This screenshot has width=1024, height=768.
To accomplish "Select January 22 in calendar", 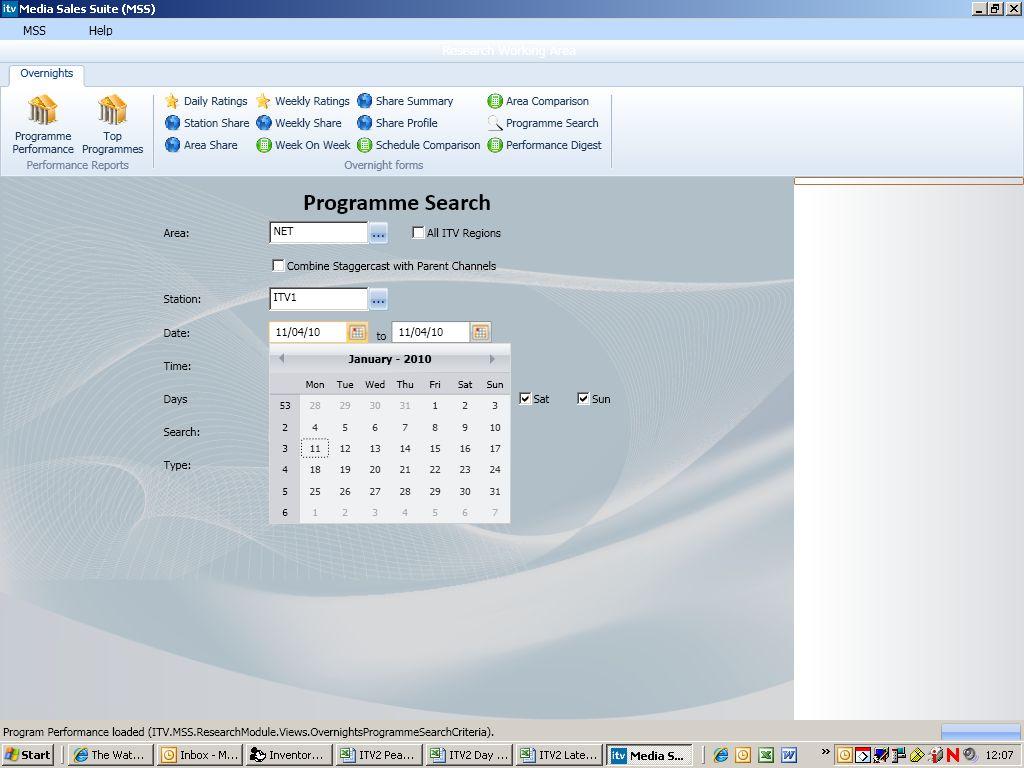I will (x=435, y=470).
